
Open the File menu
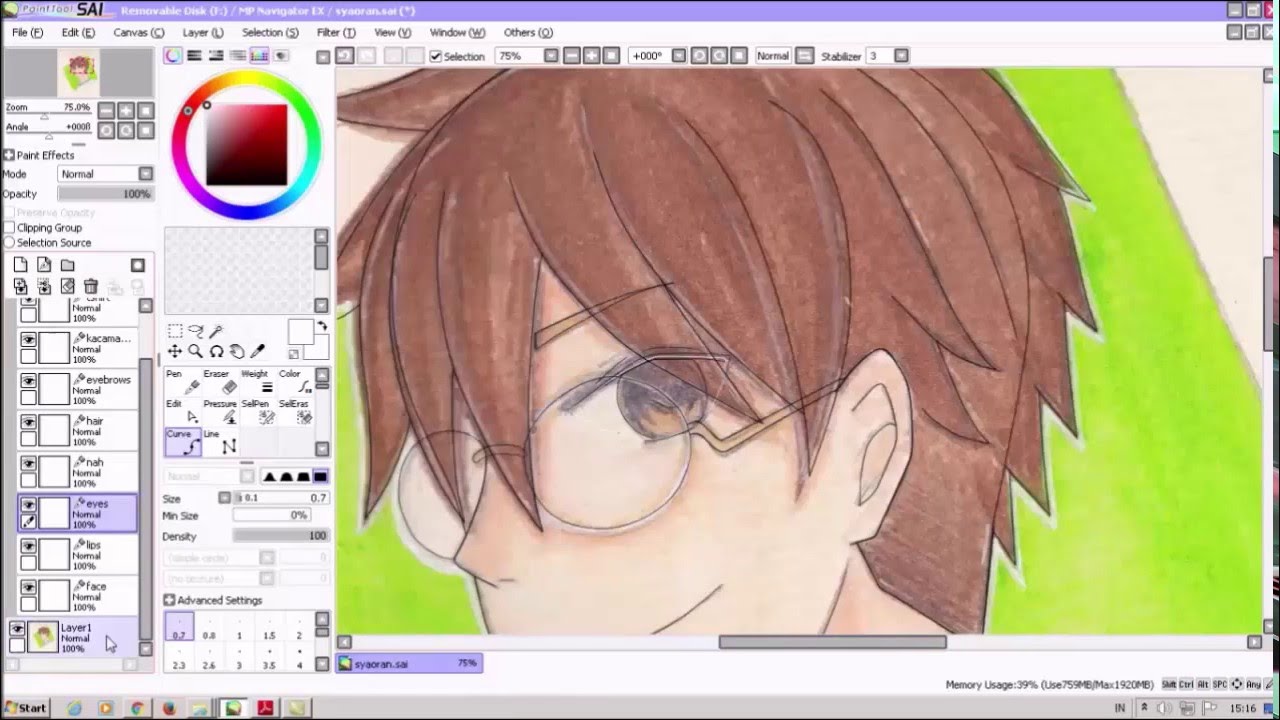click(x=27, y=32)
